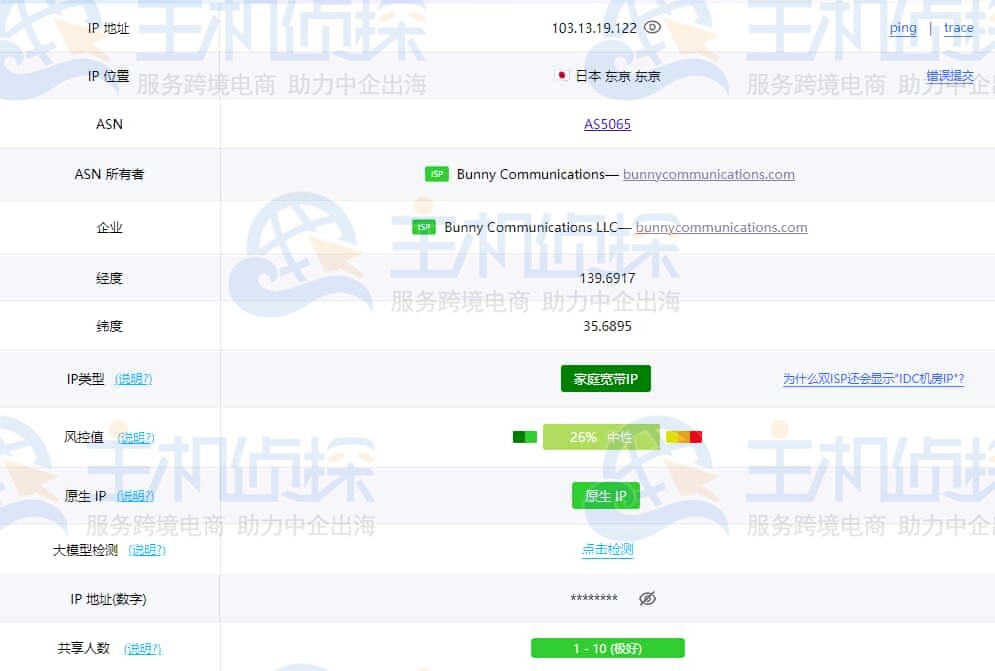Open the ping link
Screen dimensions: 995x671
click(x=903, y=28)
